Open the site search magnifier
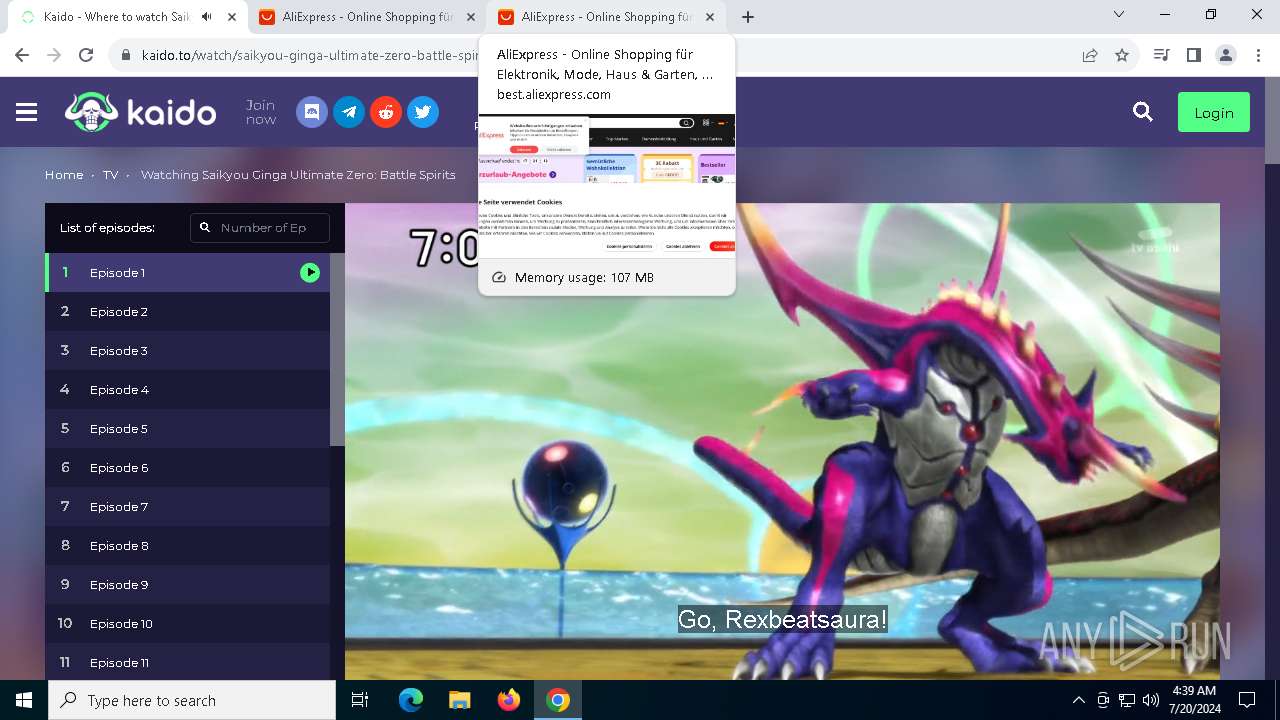This screenshot has width=1280, height=720. 1143,112
